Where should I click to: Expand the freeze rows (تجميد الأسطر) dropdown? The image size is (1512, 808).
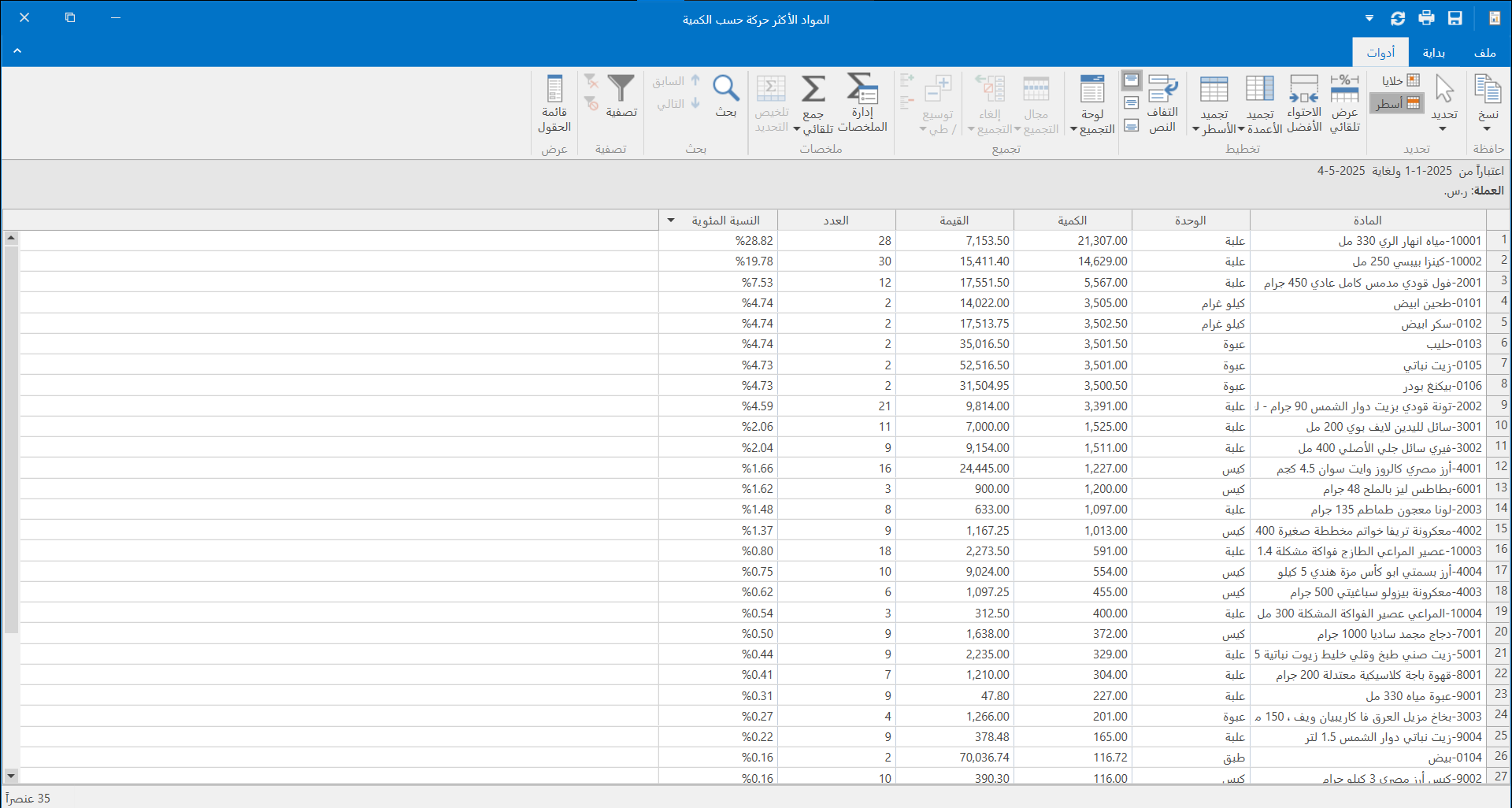(x=1196, y=130)
